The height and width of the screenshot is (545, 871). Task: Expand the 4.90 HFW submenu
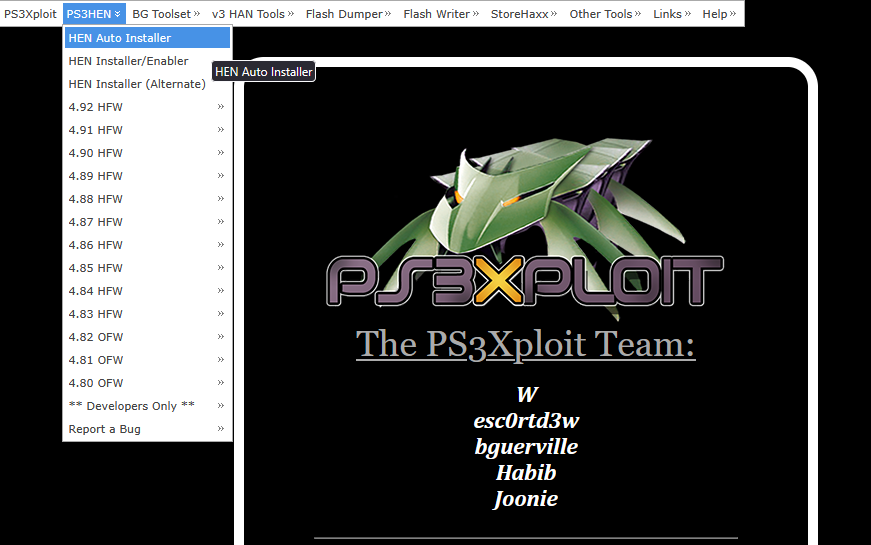pos(147,153)
